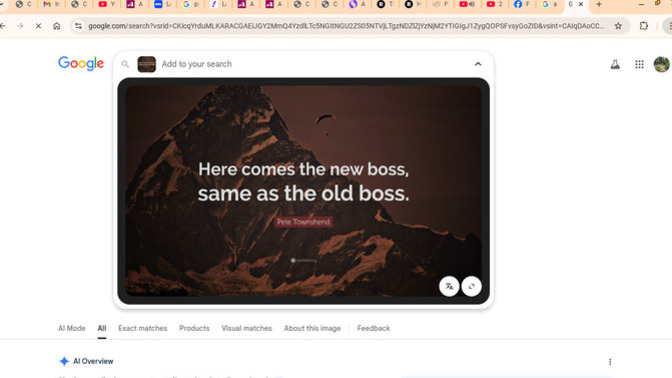This screenshot has width=672, height=378.
Task: Click the browser forward arrow
Action: click(20, 26)
